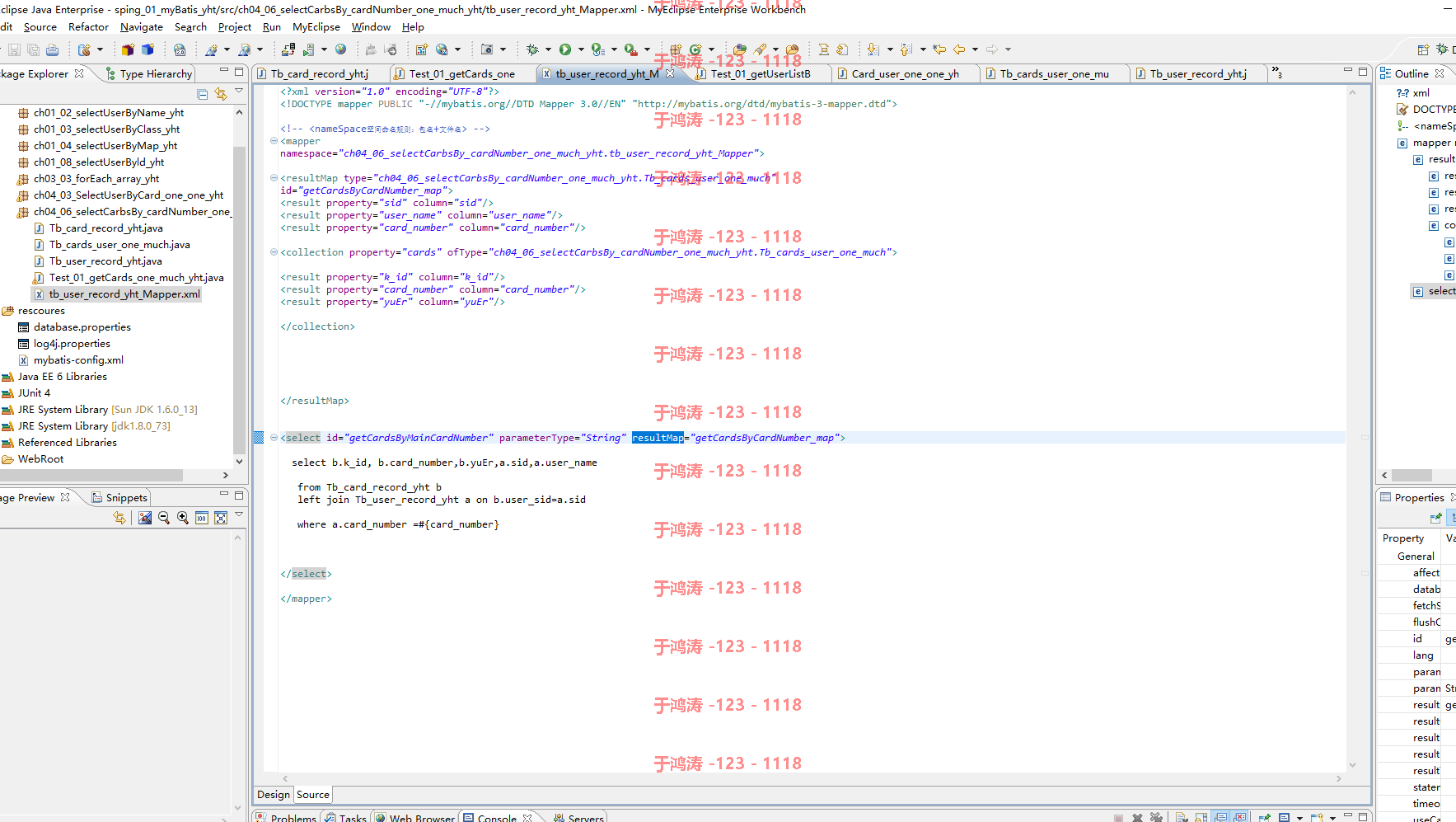Click Zoom In in Image Preview

pos(183,518)
